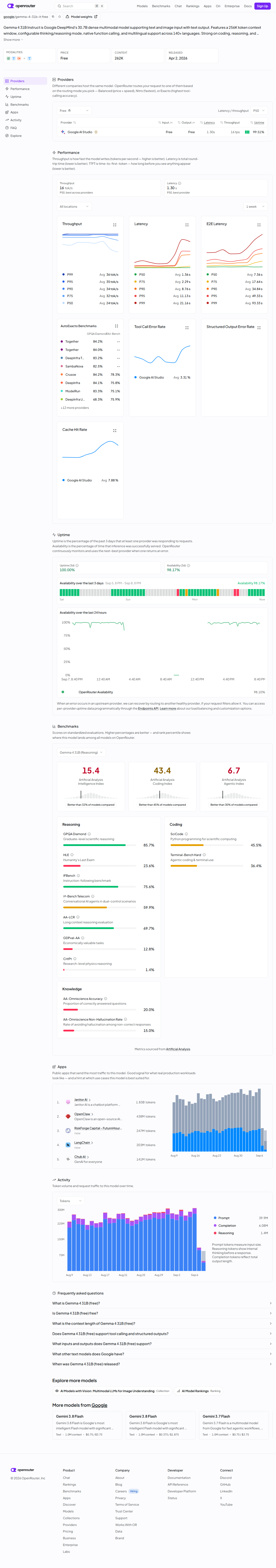Show info for GPQA Diamond benchmark
The height and width of the screenshot is (1568, 276).
tap(89, 834)
